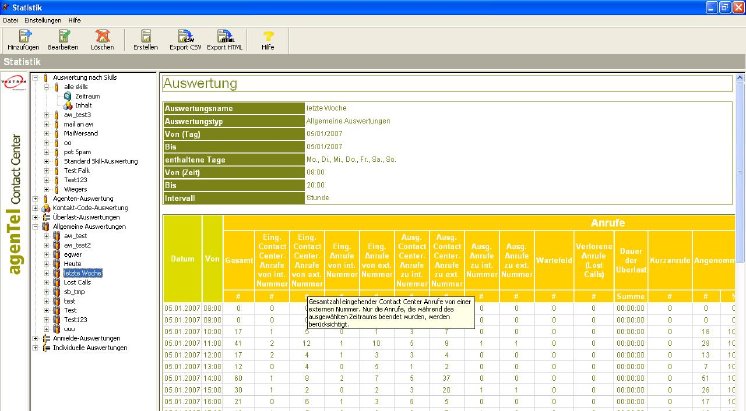Click the Hinzufügen toolbar icon
746x411 pixels.
pyautogui.click(x=24, y=36)
